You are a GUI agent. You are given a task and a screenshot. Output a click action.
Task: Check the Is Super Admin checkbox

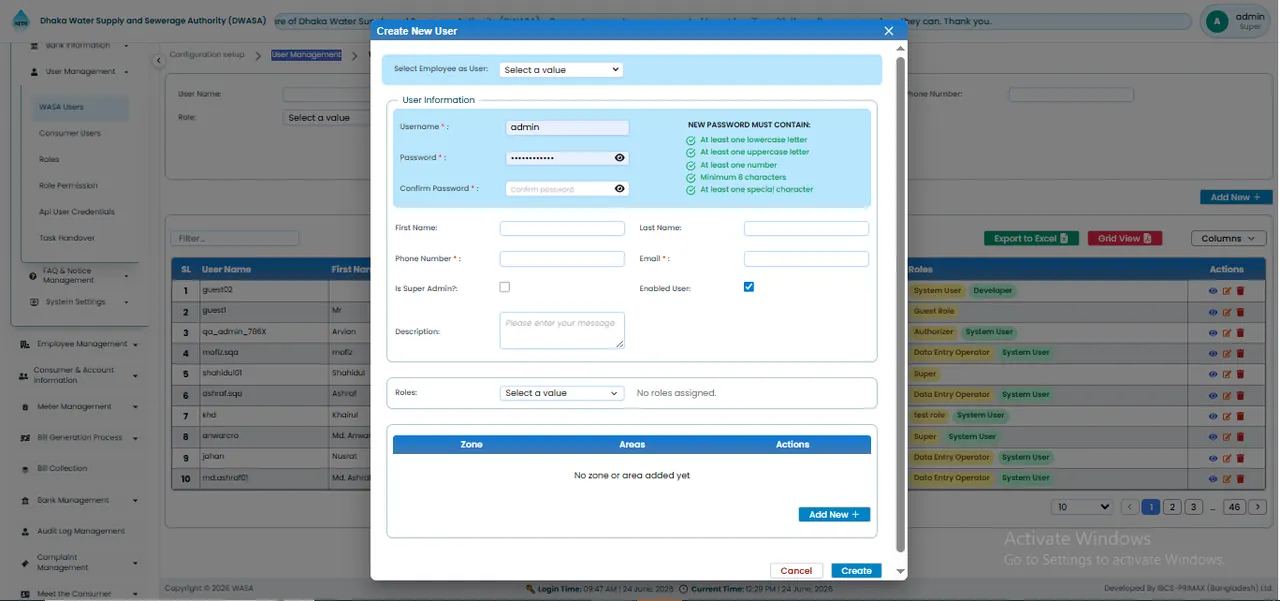505,287
